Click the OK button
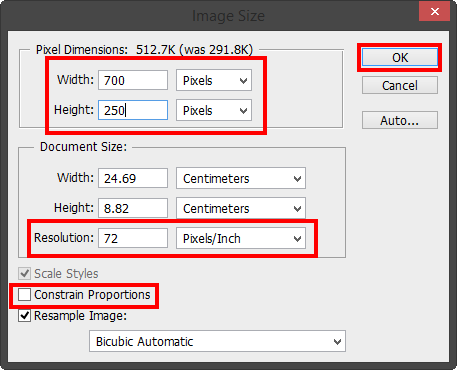The image size is (457, 370). (400, 57)
